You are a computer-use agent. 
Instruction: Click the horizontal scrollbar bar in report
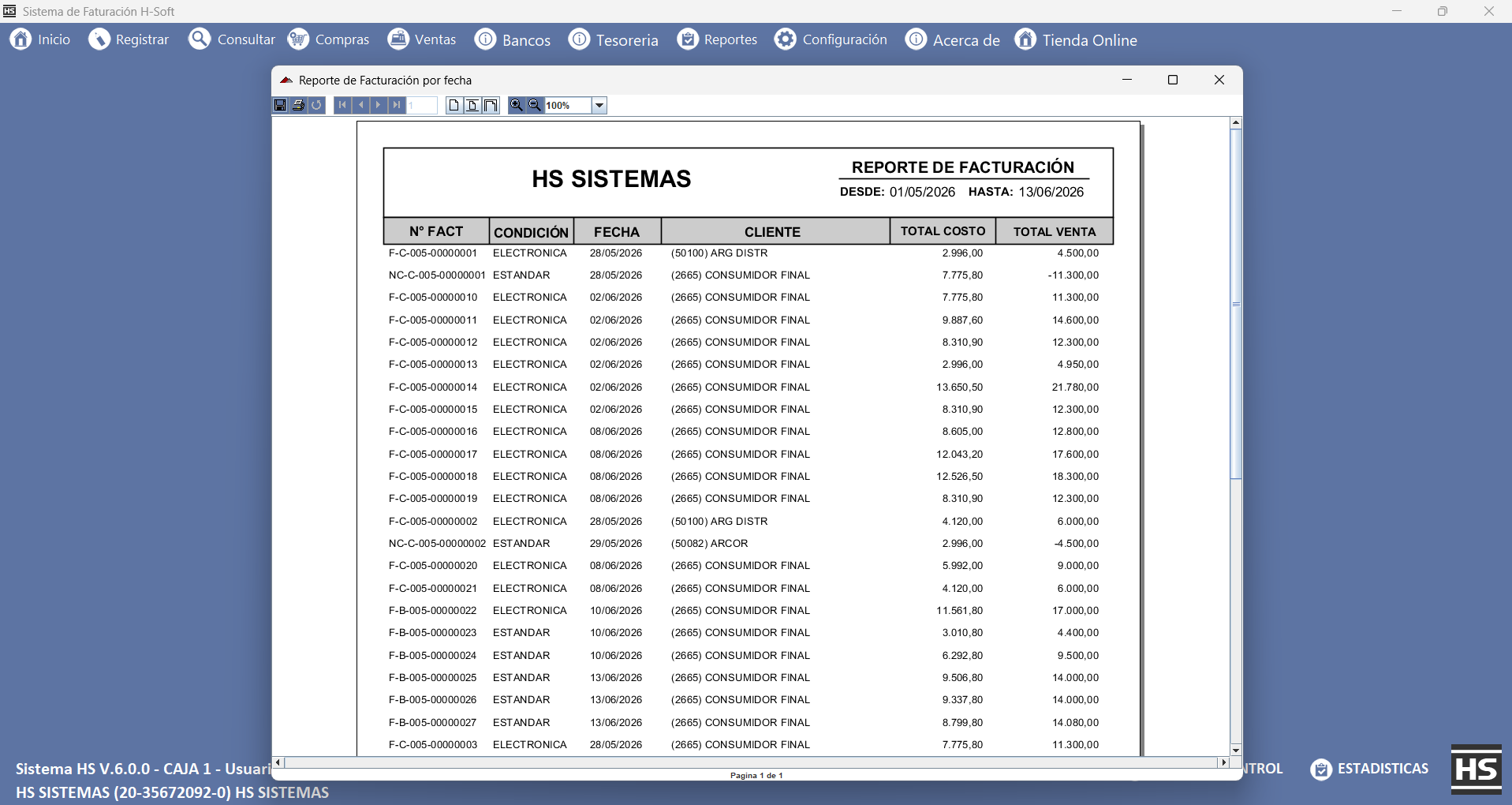[751, 762]
